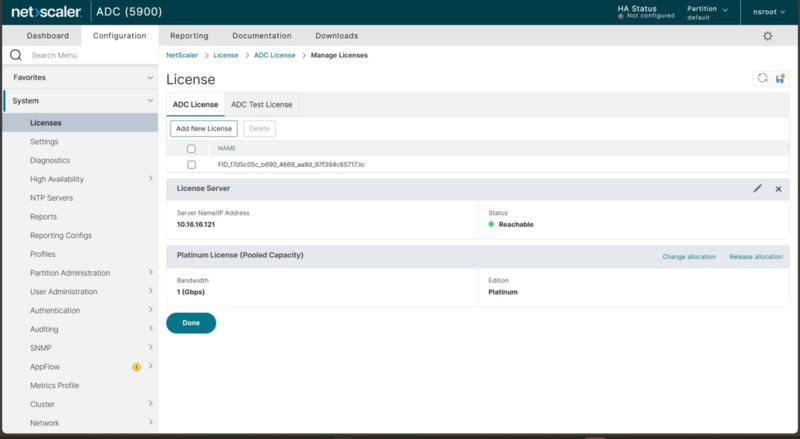
Task: Click the 1 (Gbps) bandwidth value
Action: (x=191, y=292)
